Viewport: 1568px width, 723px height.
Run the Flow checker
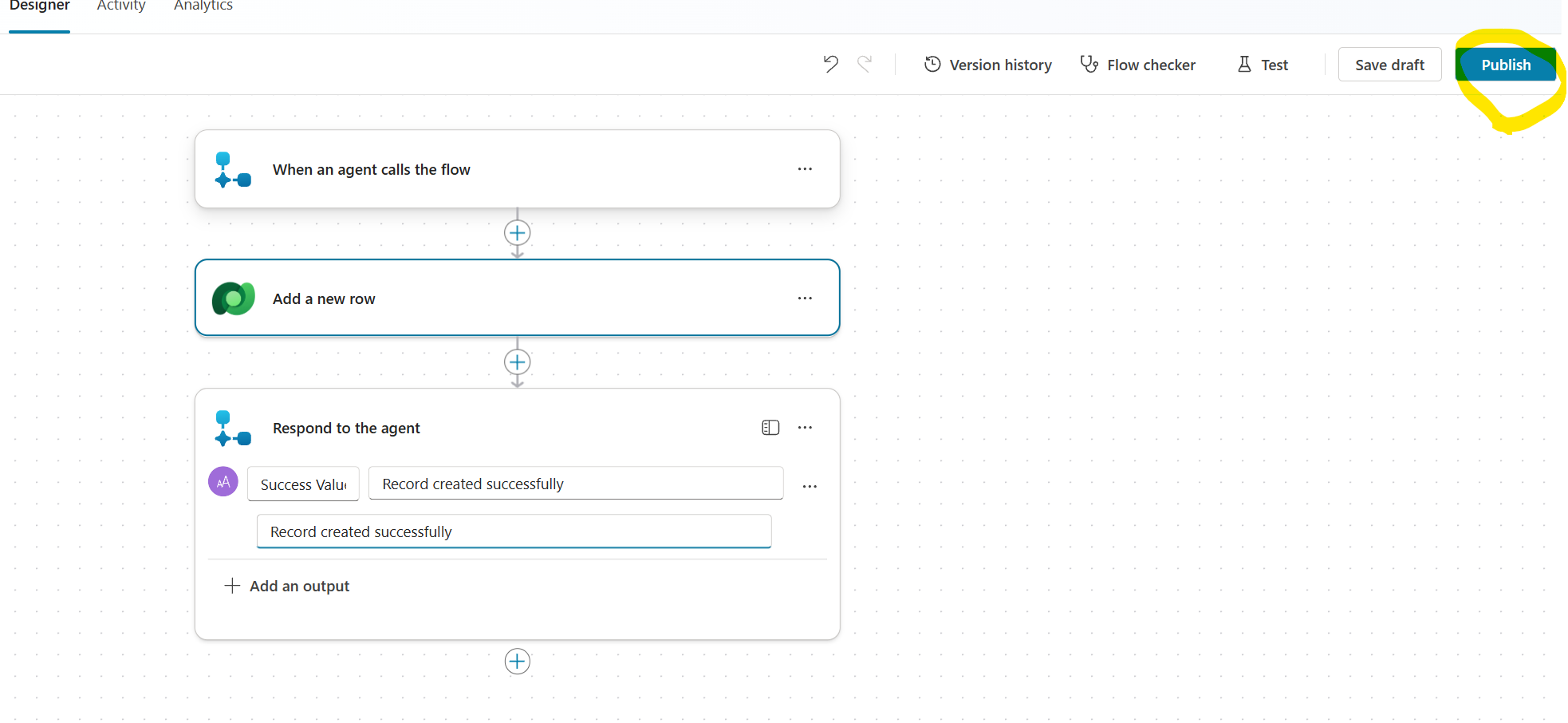click(1137, 65)
